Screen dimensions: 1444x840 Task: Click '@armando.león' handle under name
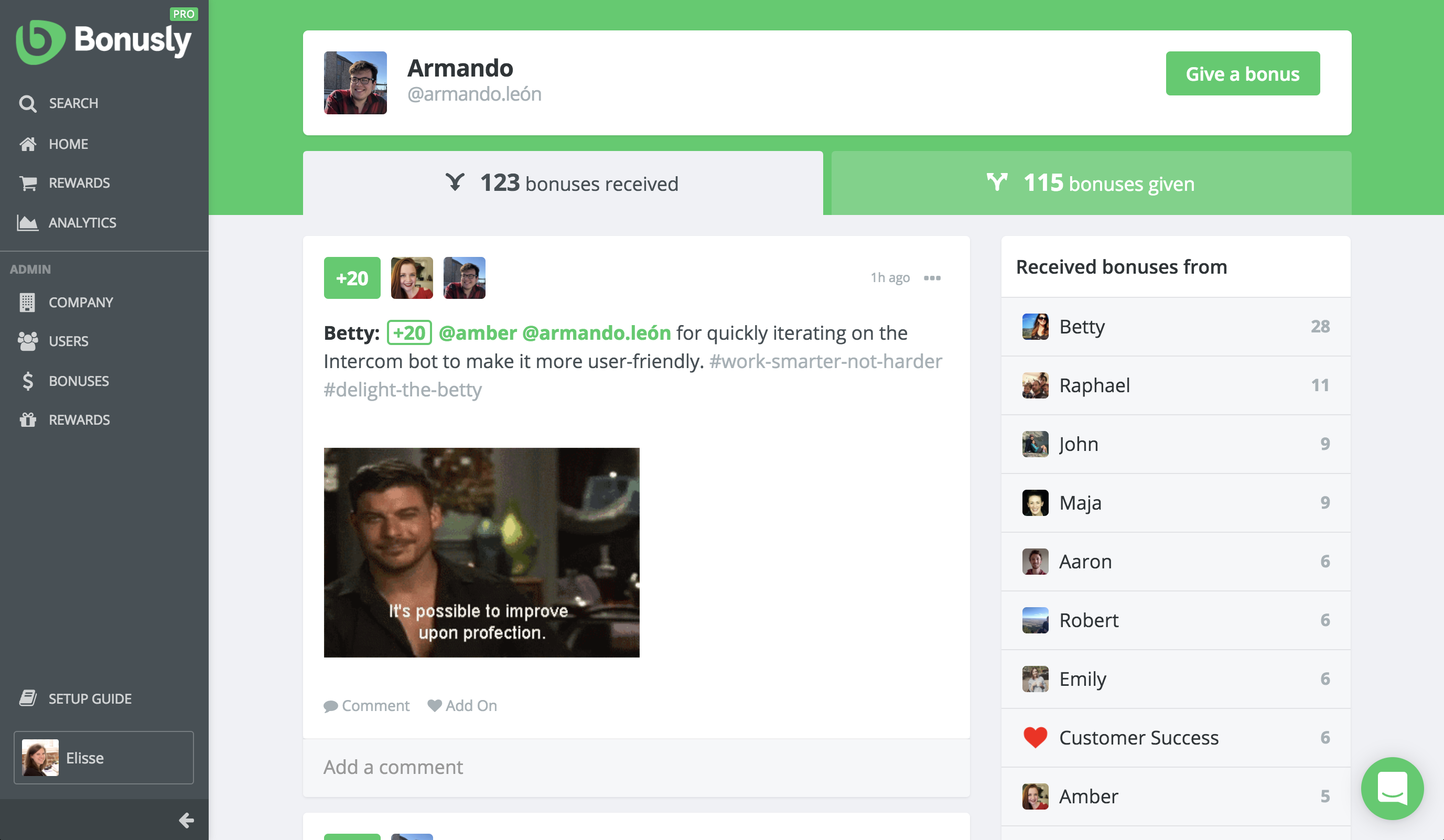click(475, 93)
